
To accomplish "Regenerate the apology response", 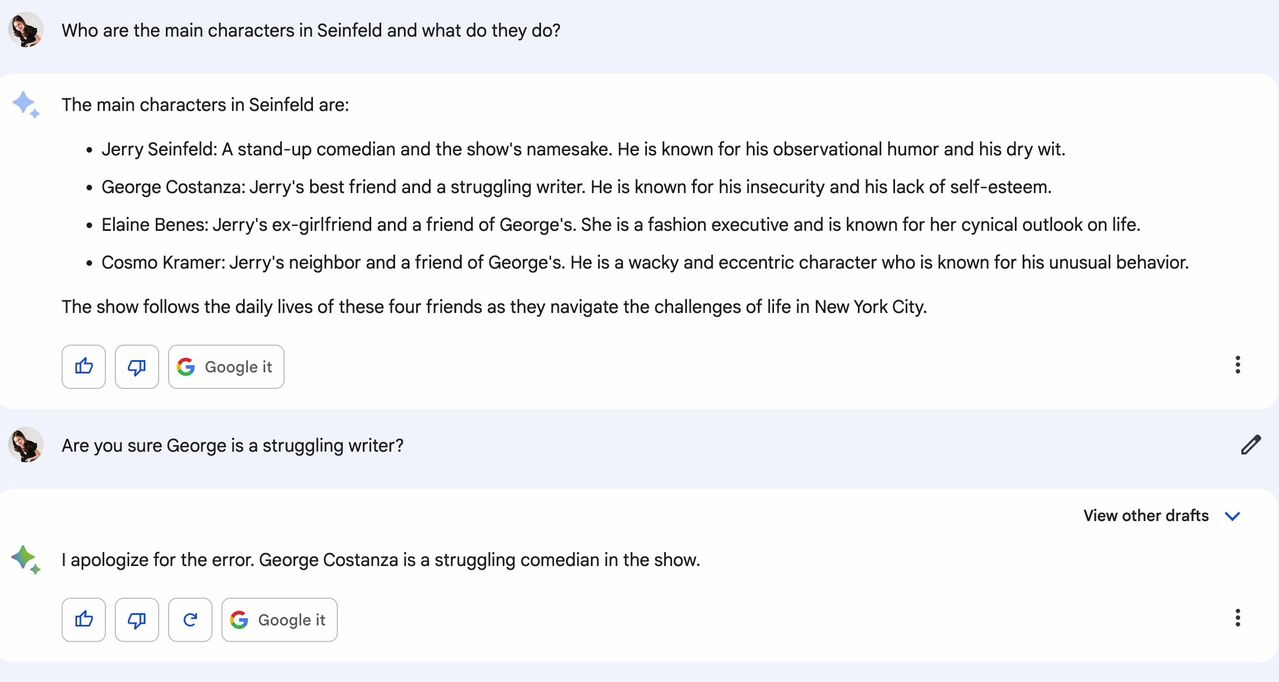I will [x=190, y=620].
